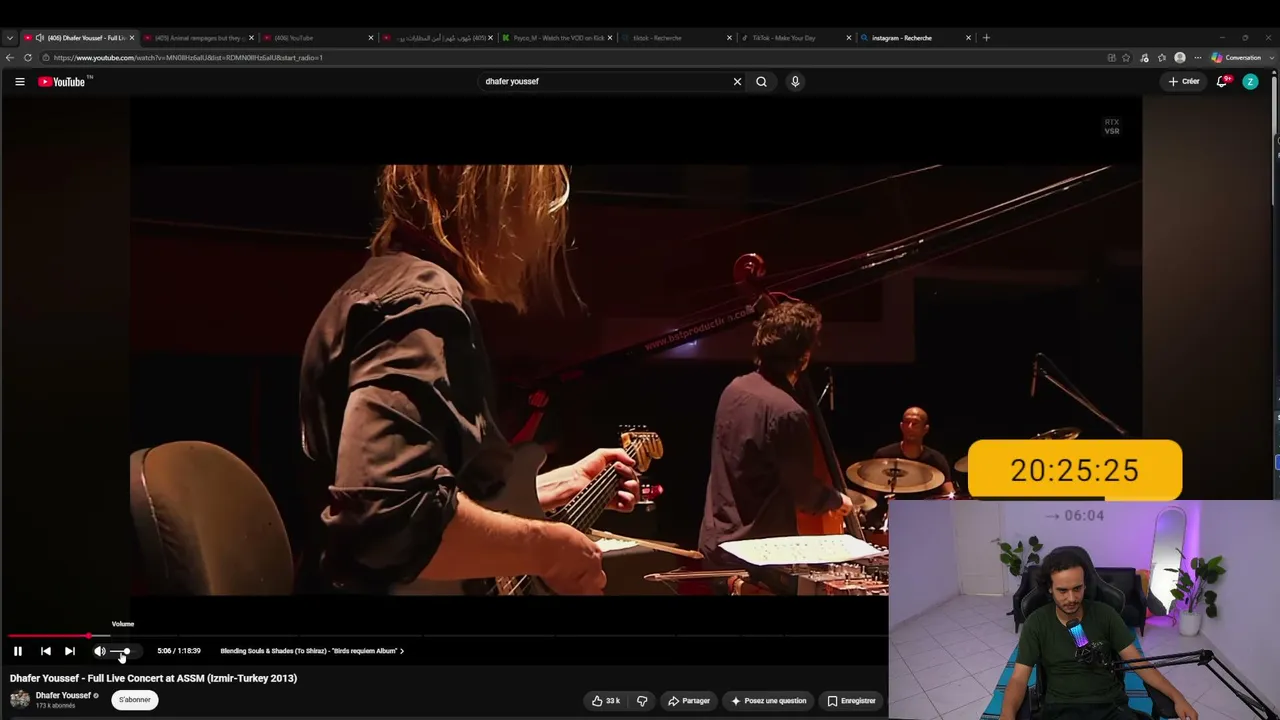Skip to the next video
This screenshot has height=720, width=1280.
coord(70,651)
